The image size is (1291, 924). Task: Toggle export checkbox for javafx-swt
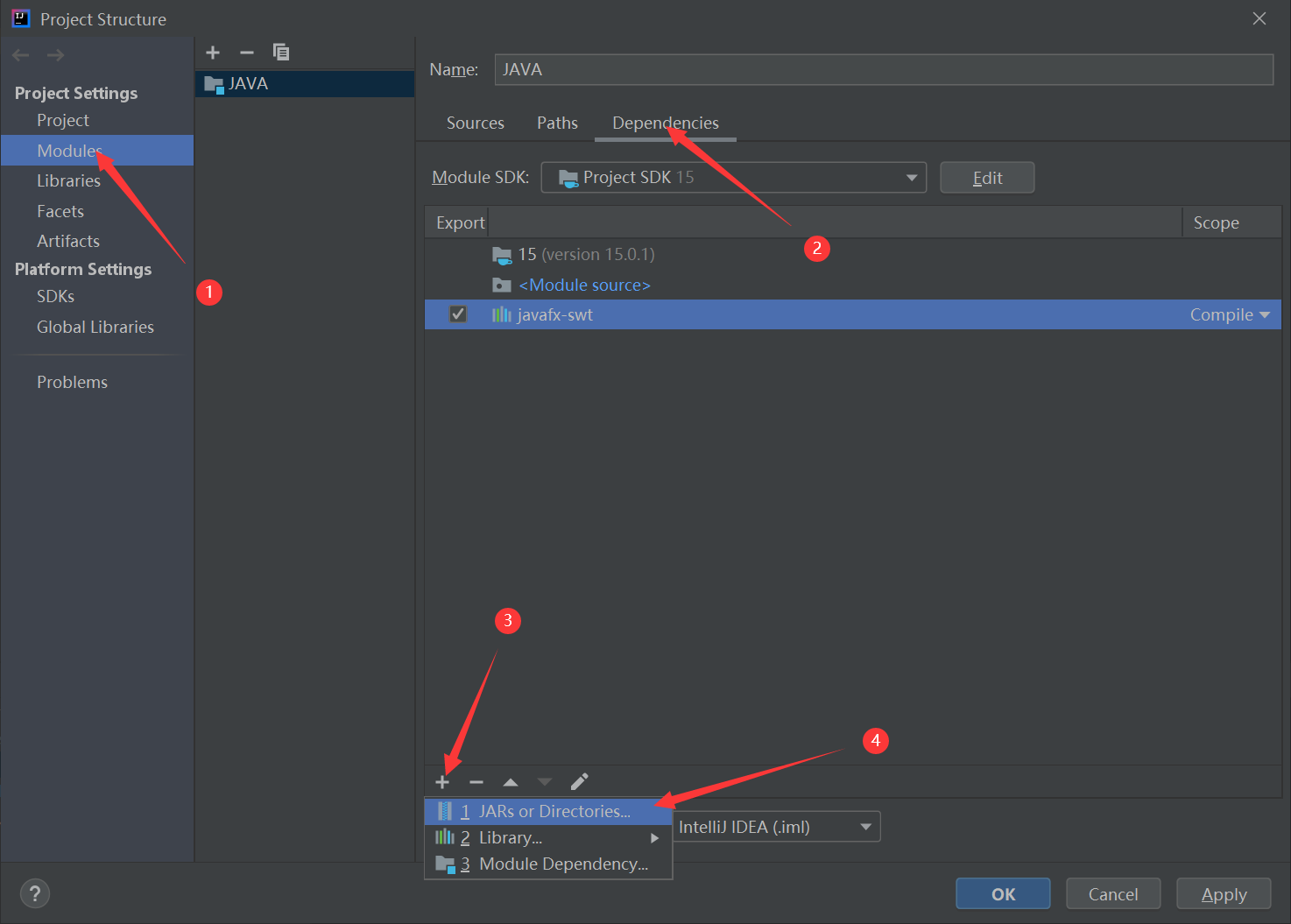pyautogui.click(x=457, y=314)
